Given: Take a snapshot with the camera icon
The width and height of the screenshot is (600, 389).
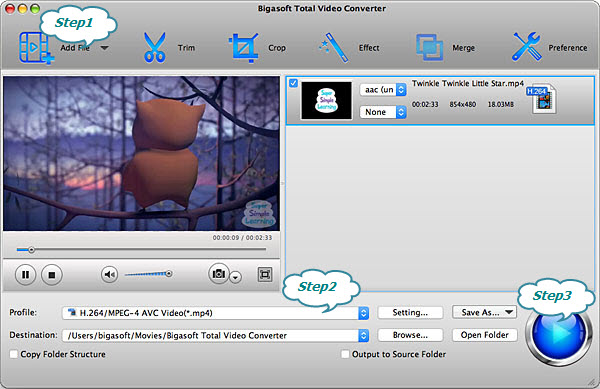Looking at the screenshot, I should [x=218, y=273].
